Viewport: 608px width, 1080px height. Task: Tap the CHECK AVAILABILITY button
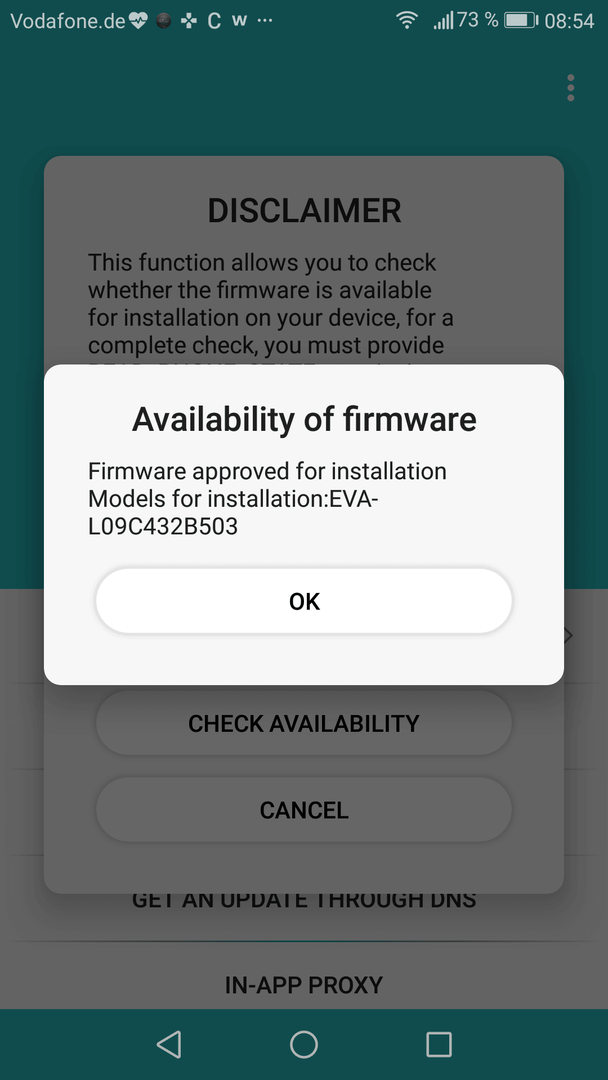pyautogui.click(x=304, y=723)
